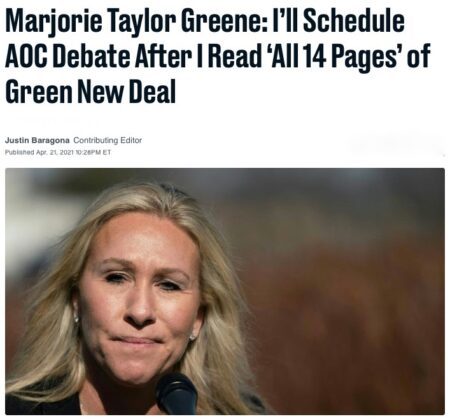This screenshot has width=450, height=419.
Task: Click the article headline text
Action: [x=218, y=56]
